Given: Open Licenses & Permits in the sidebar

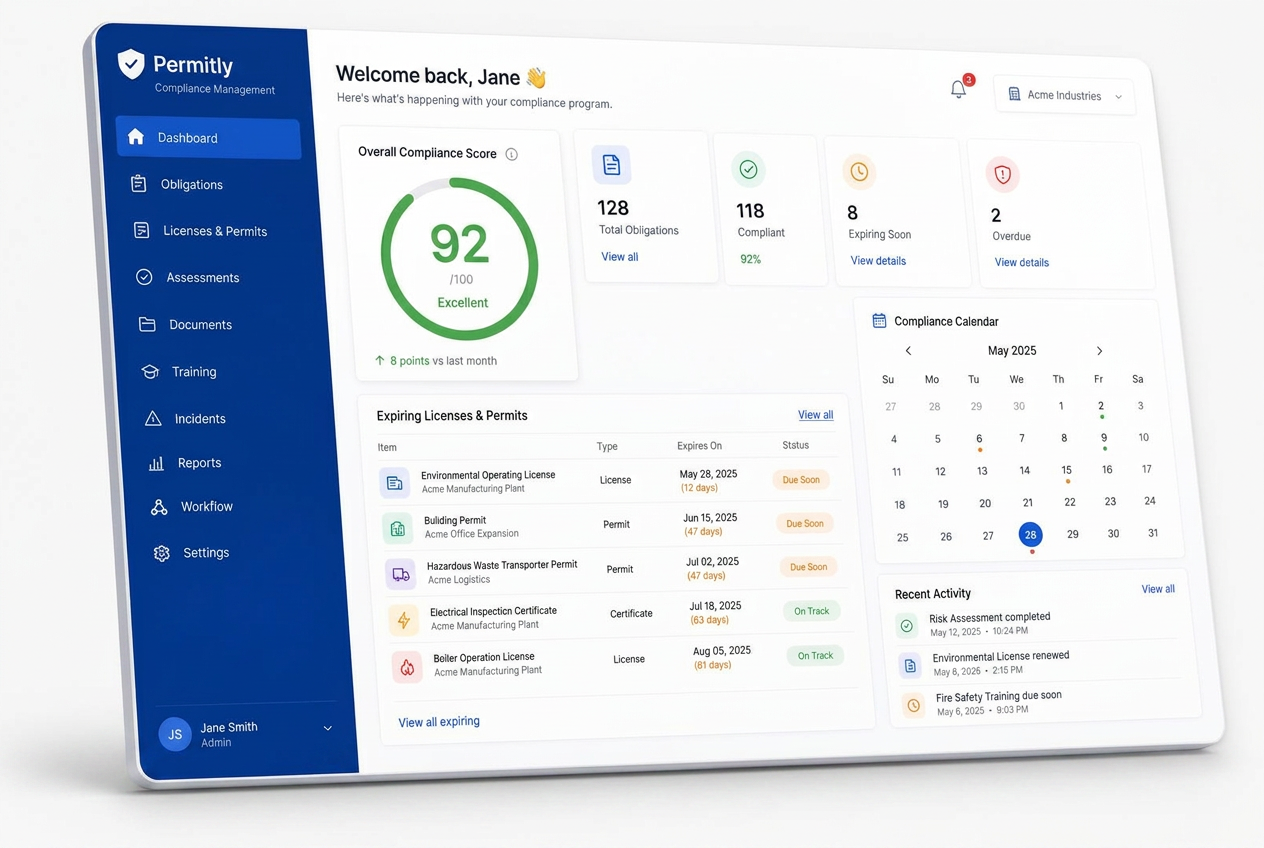Looking at the screenshot, I should click(201, 231).
